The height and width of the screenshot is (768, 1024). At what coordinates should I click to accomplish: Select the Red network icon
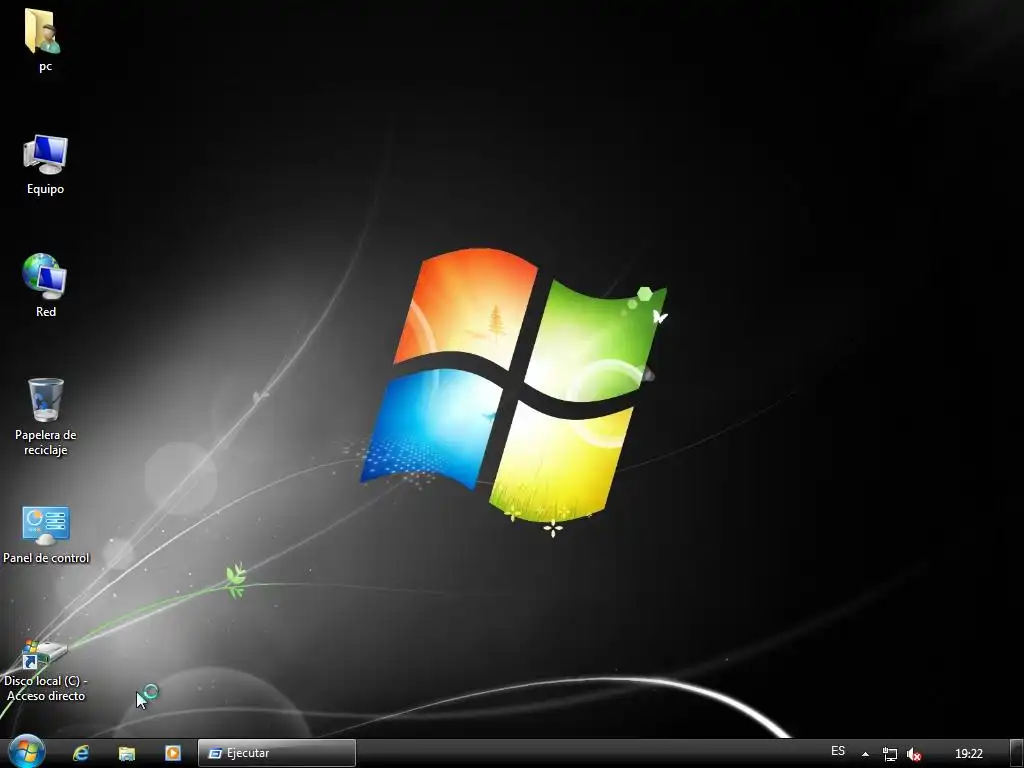[x=44, y=276]
